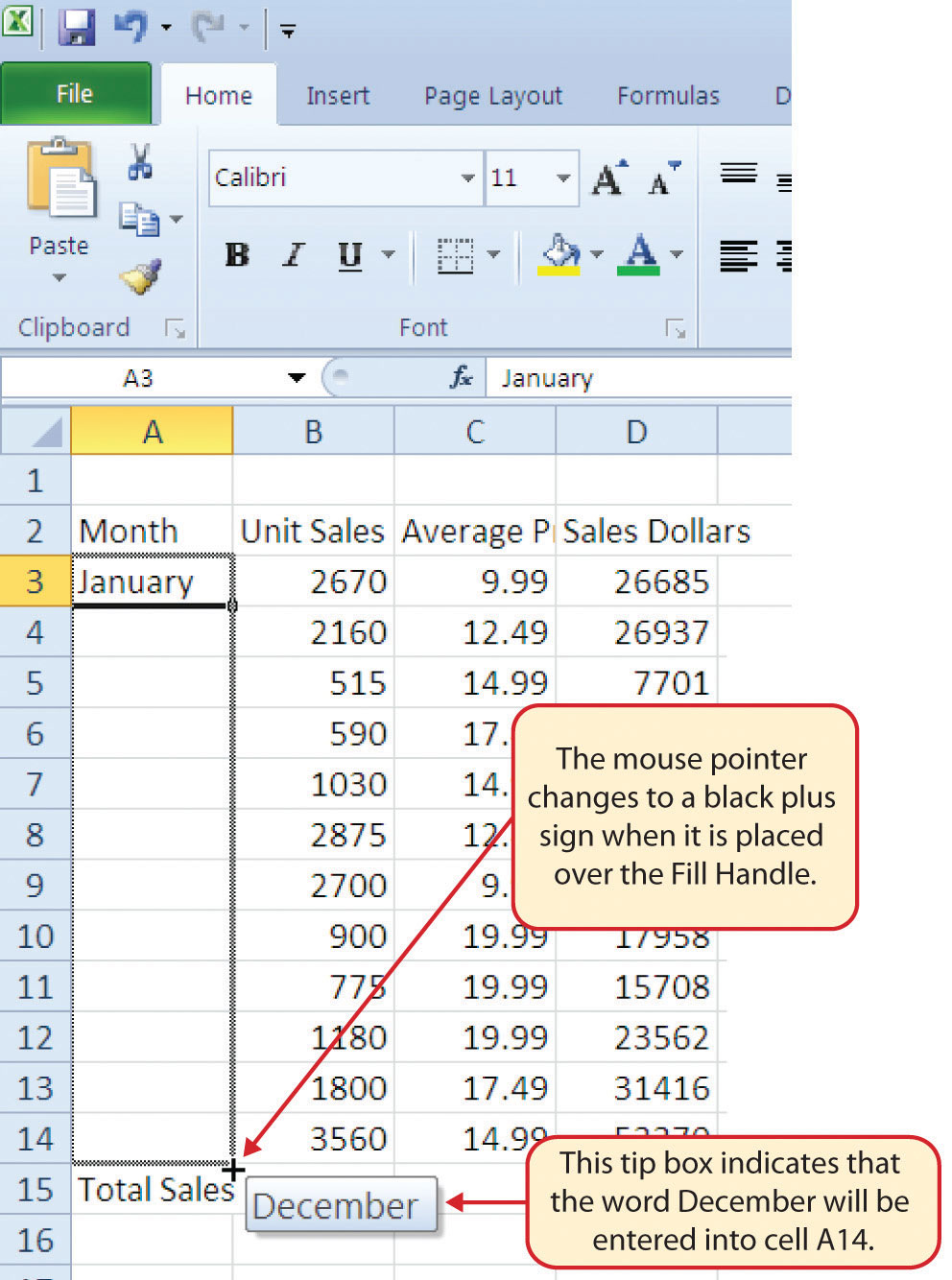Click the Total Sales cell in A15

[x=154, y=1189]
